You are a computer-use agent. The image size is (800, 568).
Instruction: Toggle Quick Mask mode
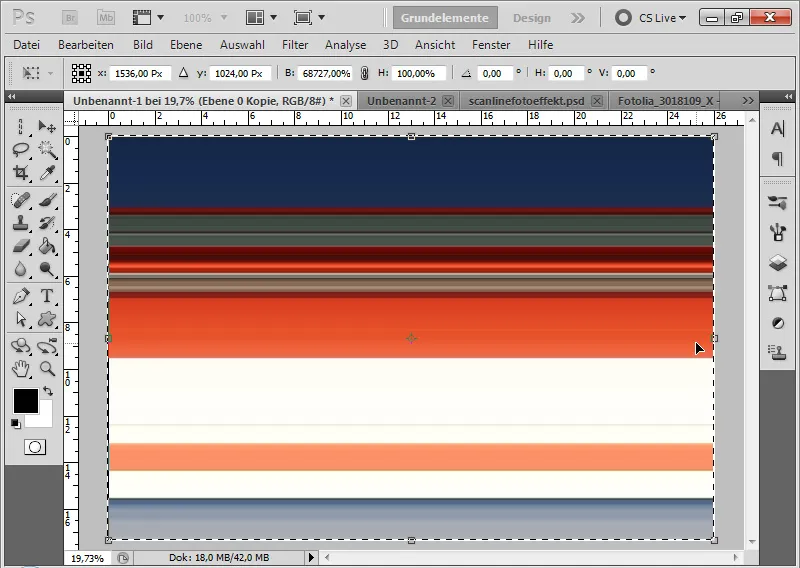pos(35,447)
